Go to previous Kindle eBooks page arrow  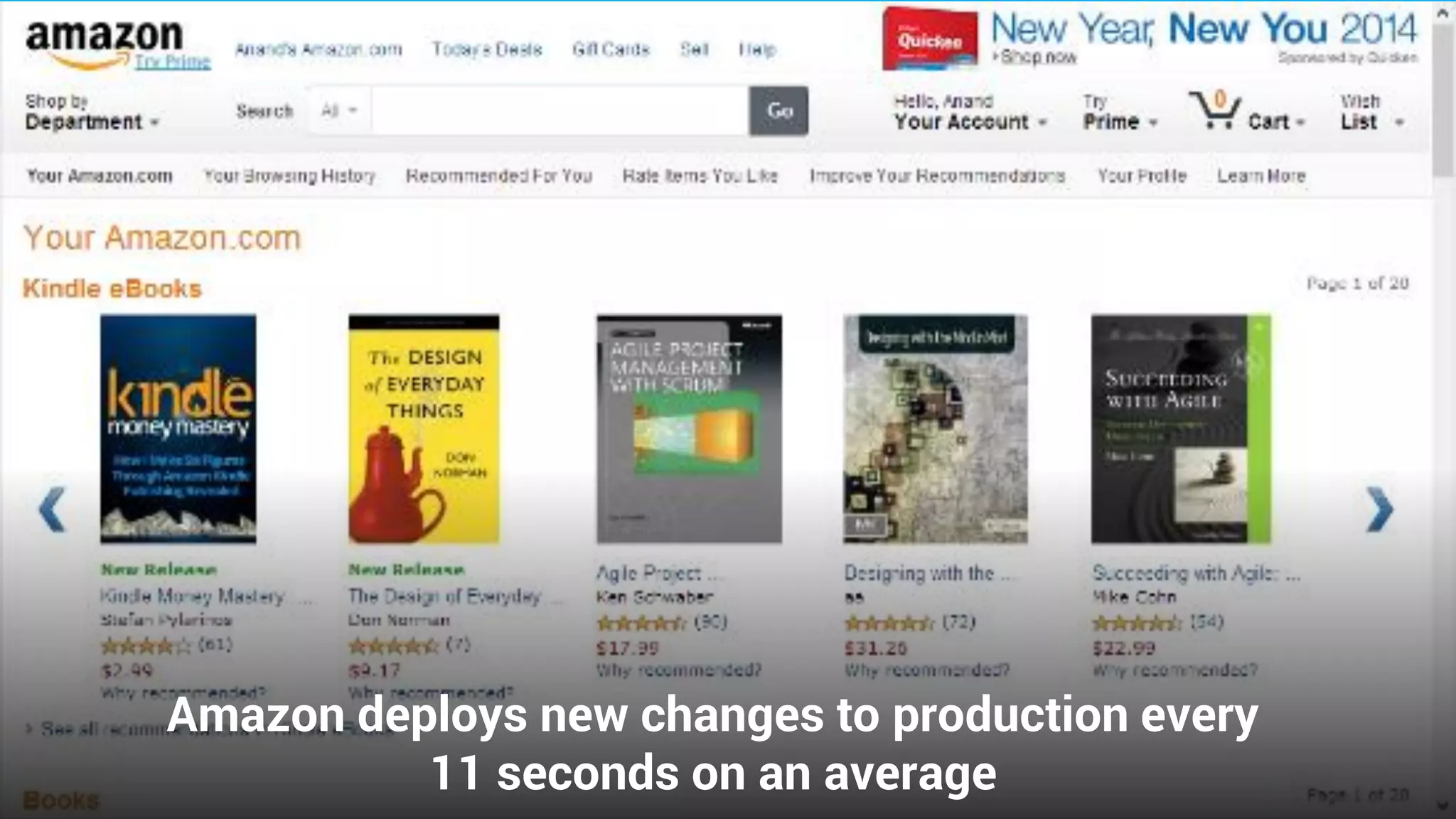coord(52,509)
